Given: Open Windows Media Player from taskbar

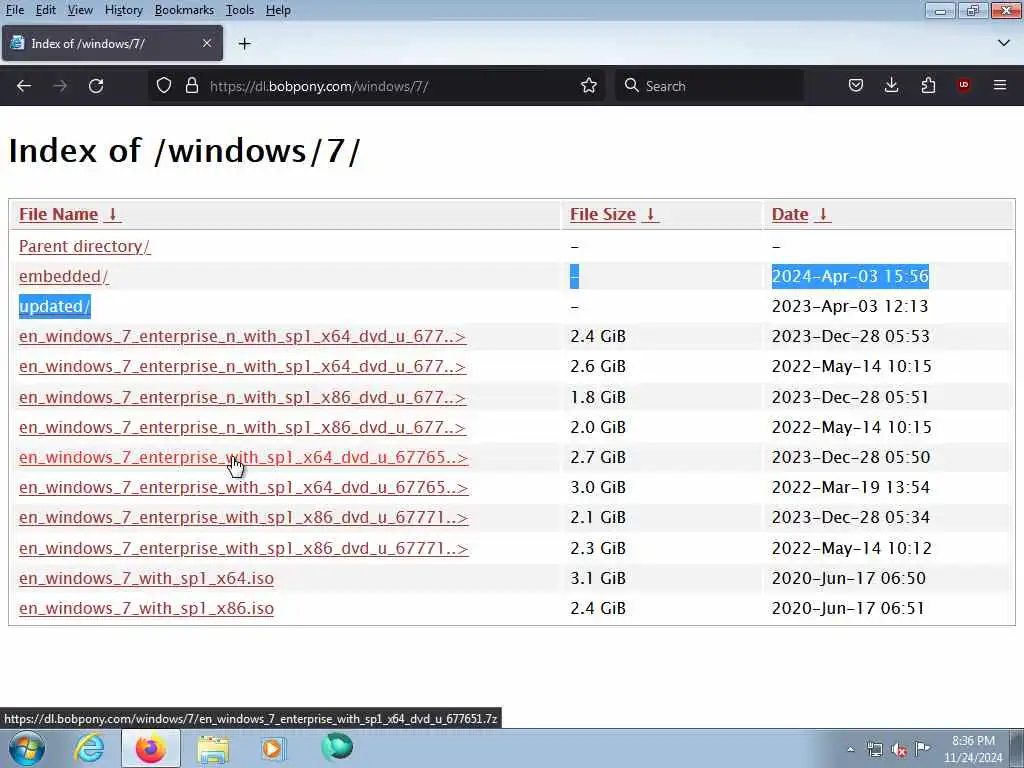Looking at the screenshot, I should pyautogui.click(x=273, y=748).
